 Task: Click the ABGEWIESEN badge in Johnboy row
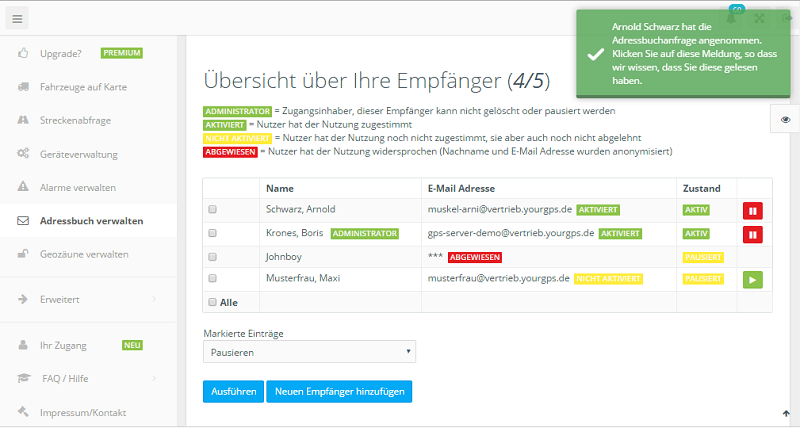[x=474, y=257]
